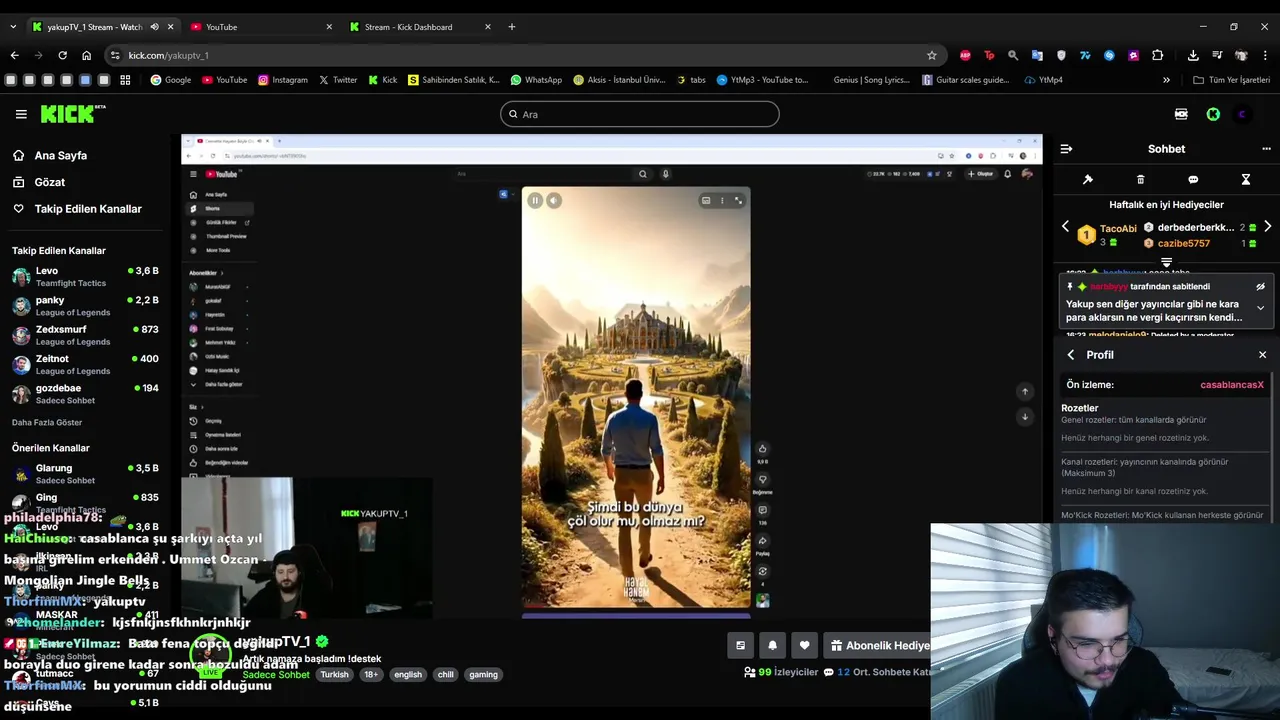
Task: Open Chrome downloads
Action: tap(1193, 55)
